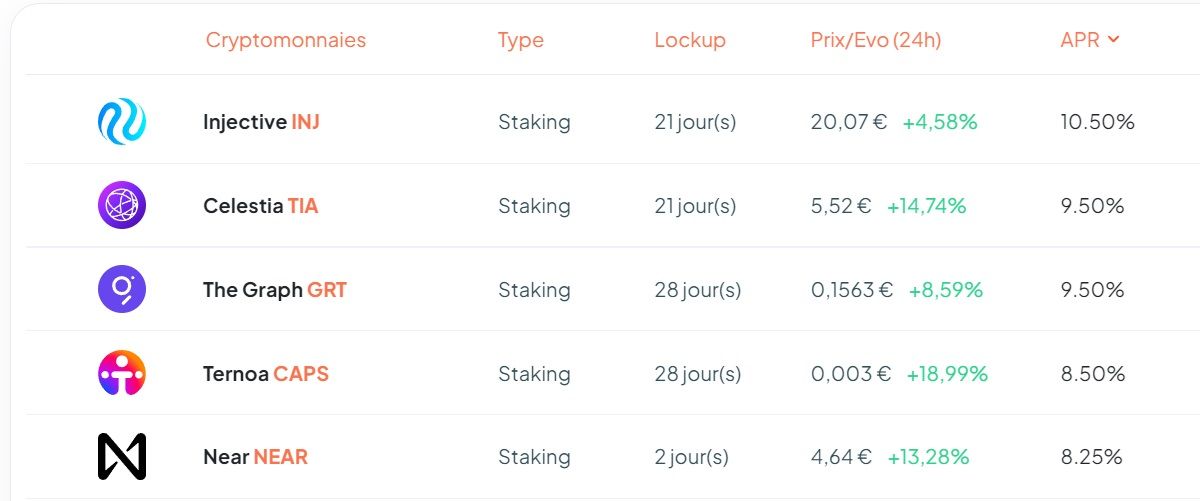1200x501 pixels.
Task: Click Injective's +4,58% price change
Action: [939, 122]
